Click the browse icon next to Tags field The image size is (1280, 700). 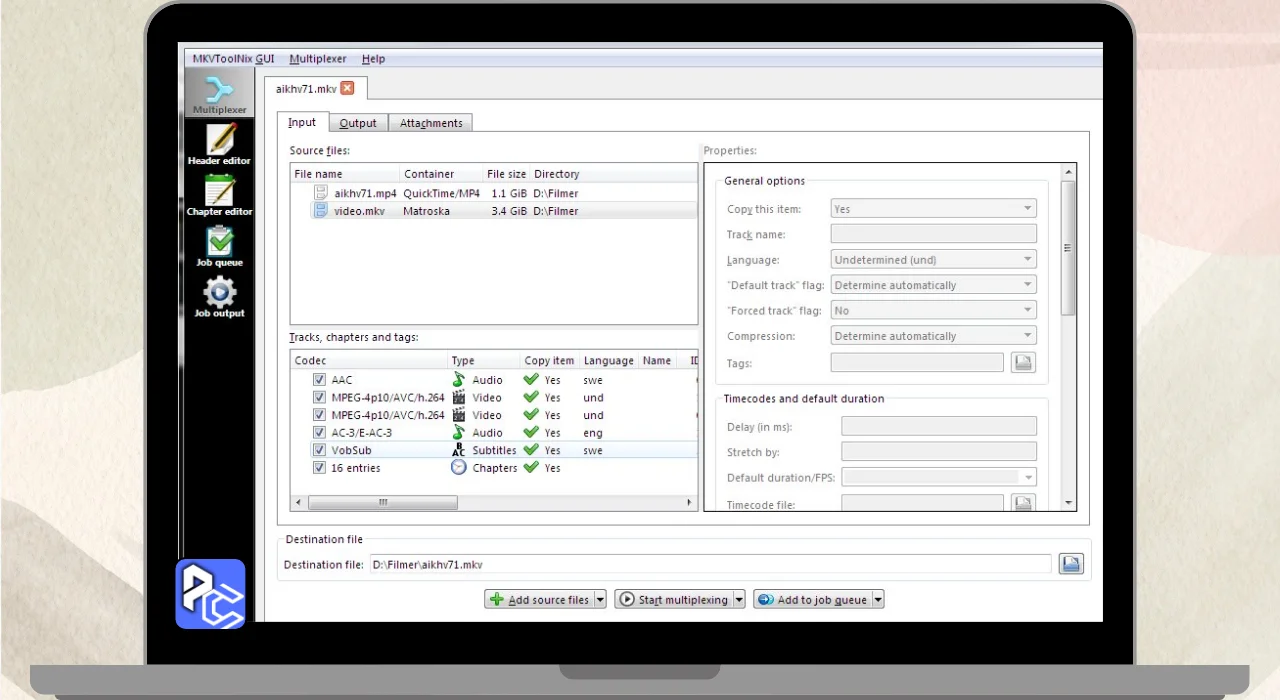[1022, 363]
